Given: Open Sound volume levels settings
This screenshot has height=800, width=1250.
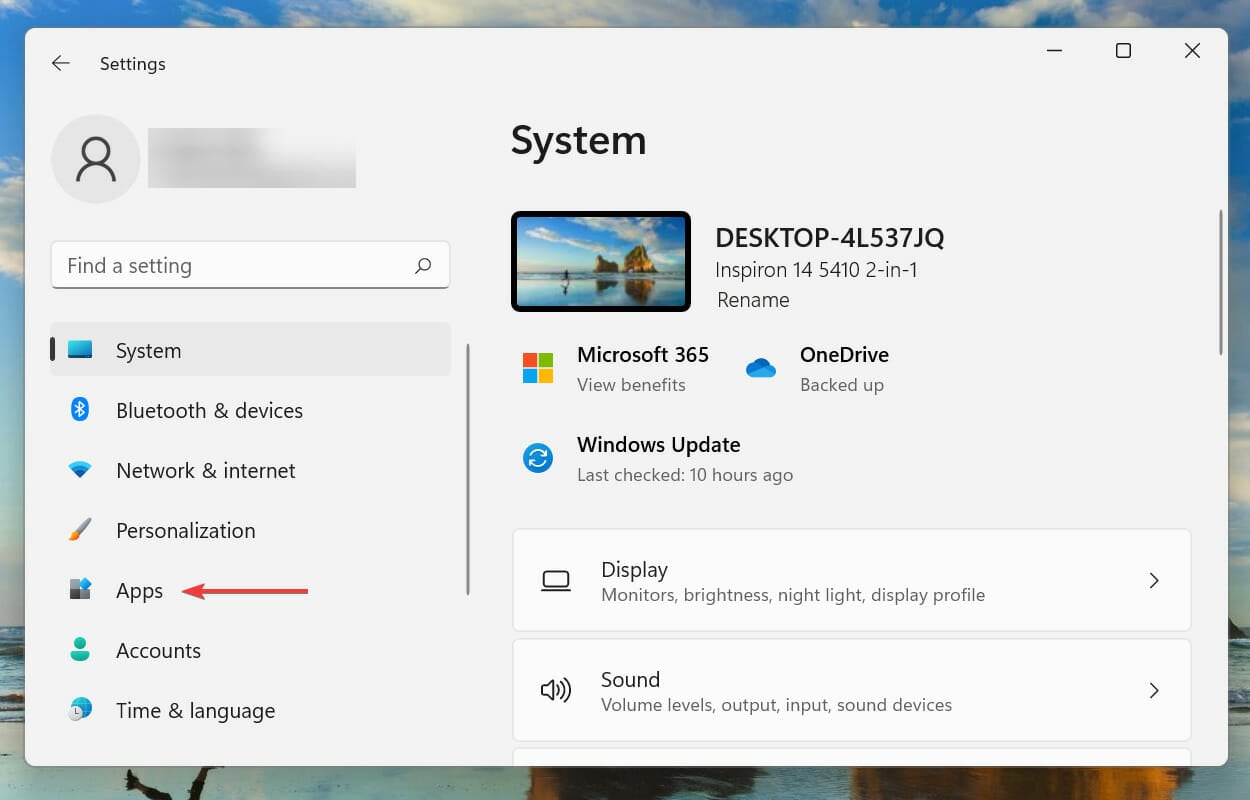Looking at the screenshot, I should [x=852, y=690].
